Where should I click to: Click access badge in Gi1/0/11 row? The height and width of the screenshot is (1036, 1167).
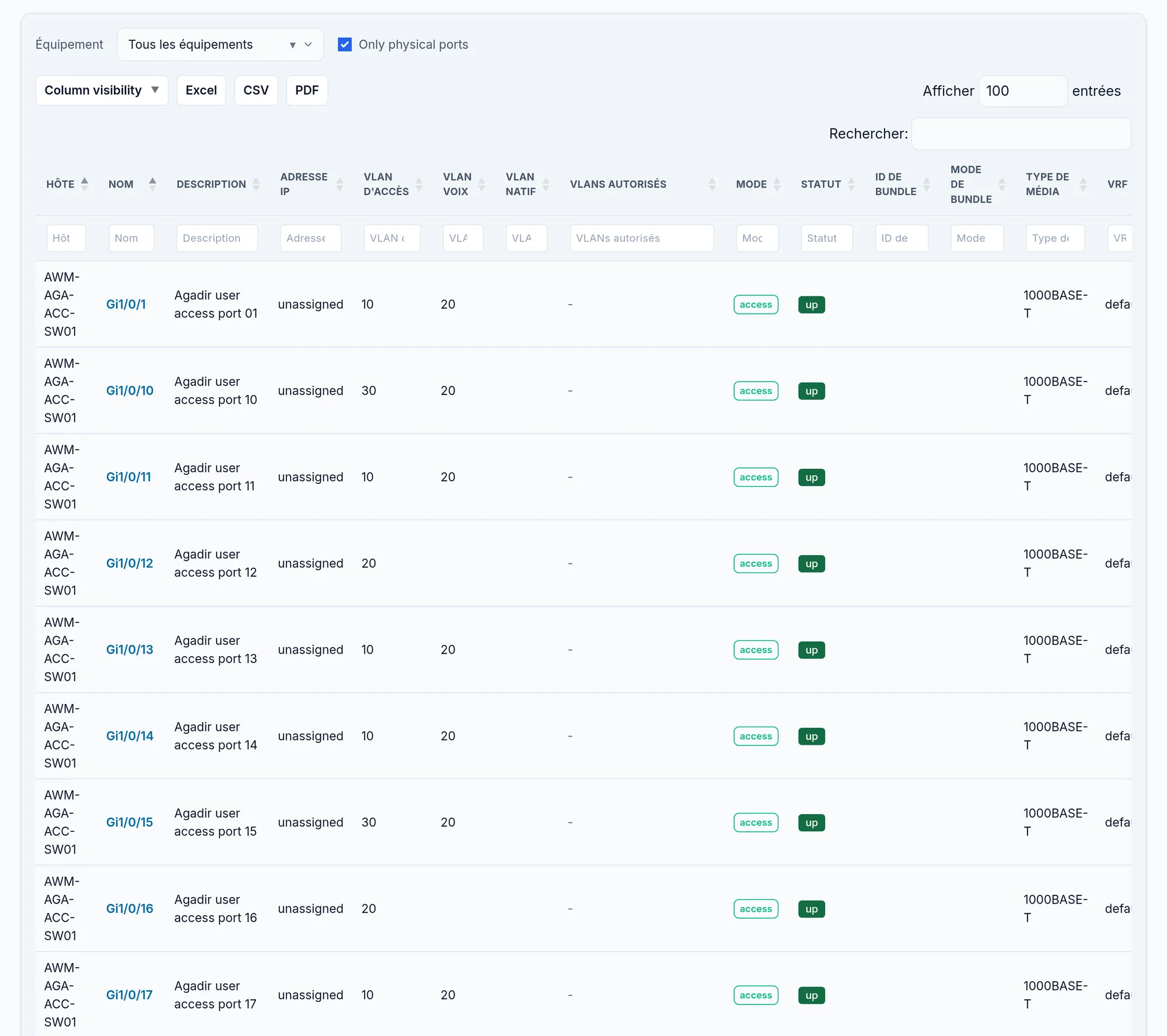[756, 477]
